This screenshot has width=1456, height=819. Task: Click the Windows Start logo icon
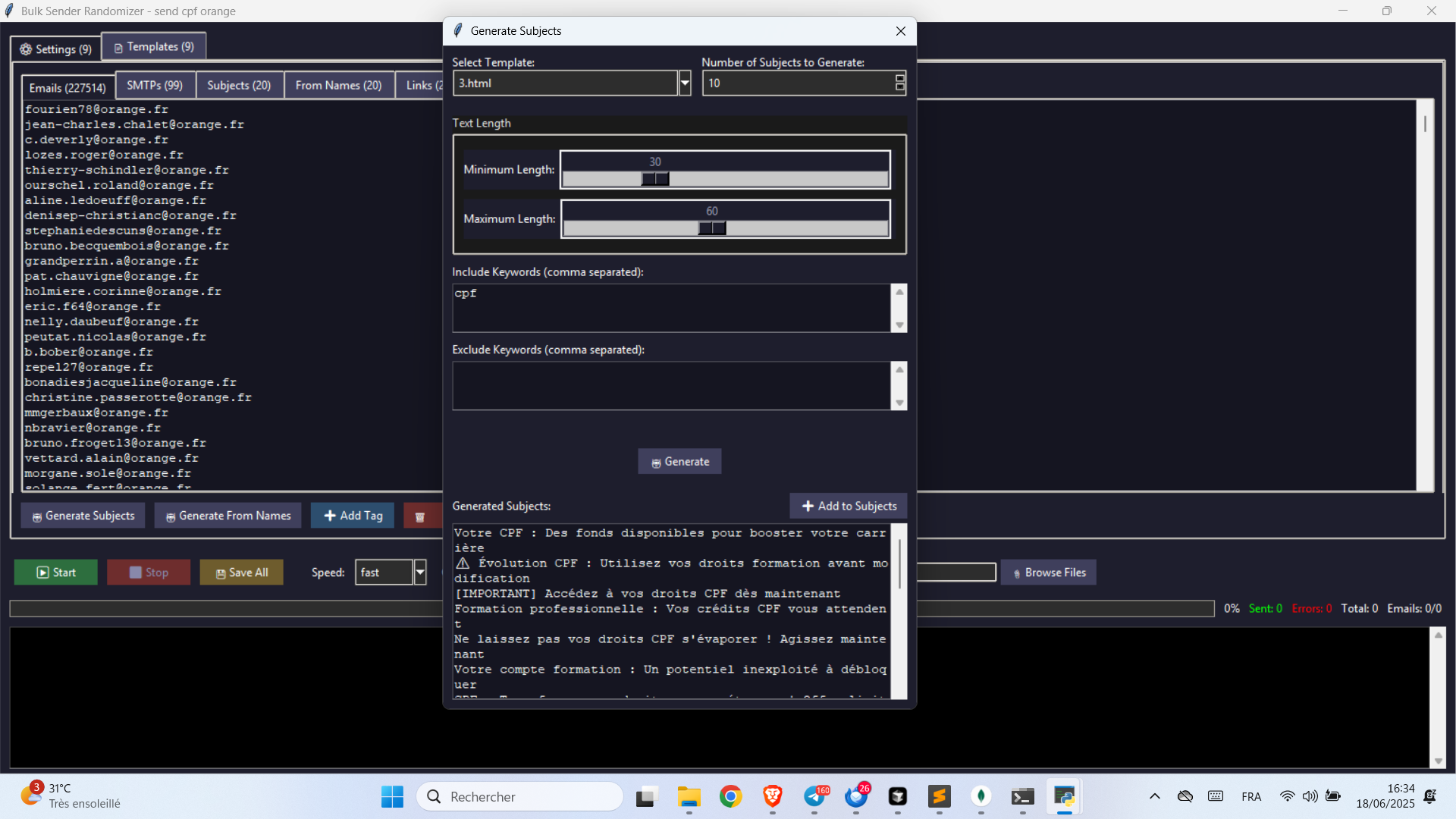point(392,796)
